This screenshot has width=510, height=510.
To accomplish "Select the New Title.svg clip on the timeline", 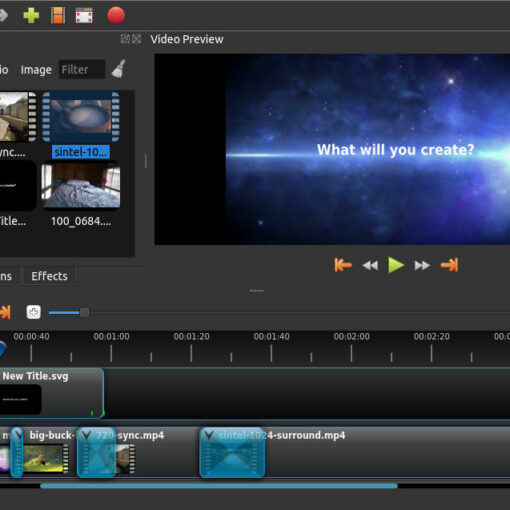I will pyautogui.click(x=52, y=393).
